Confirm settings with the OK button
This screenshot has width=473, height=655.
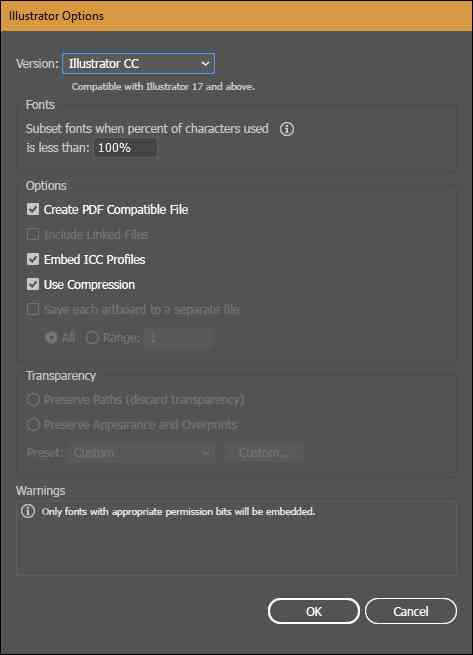(313, 611)
